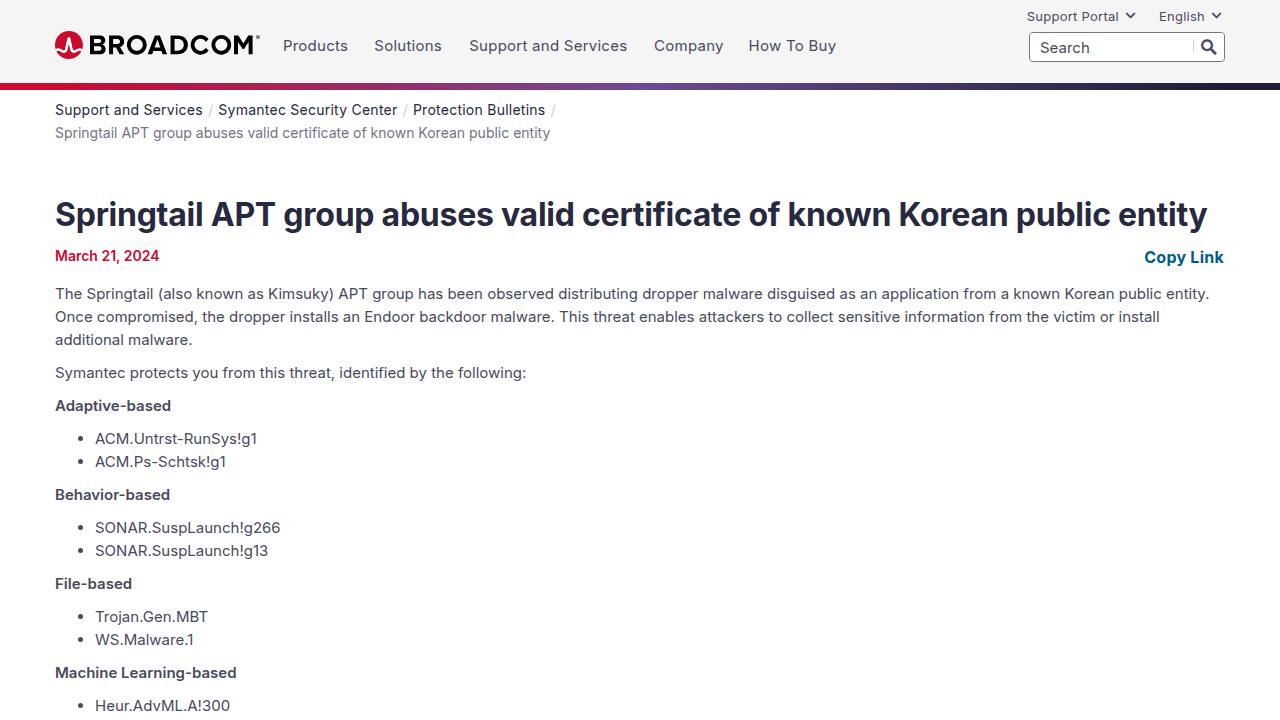
Task: Expand the Support Portal dropdown
Action: point(1081,16)
